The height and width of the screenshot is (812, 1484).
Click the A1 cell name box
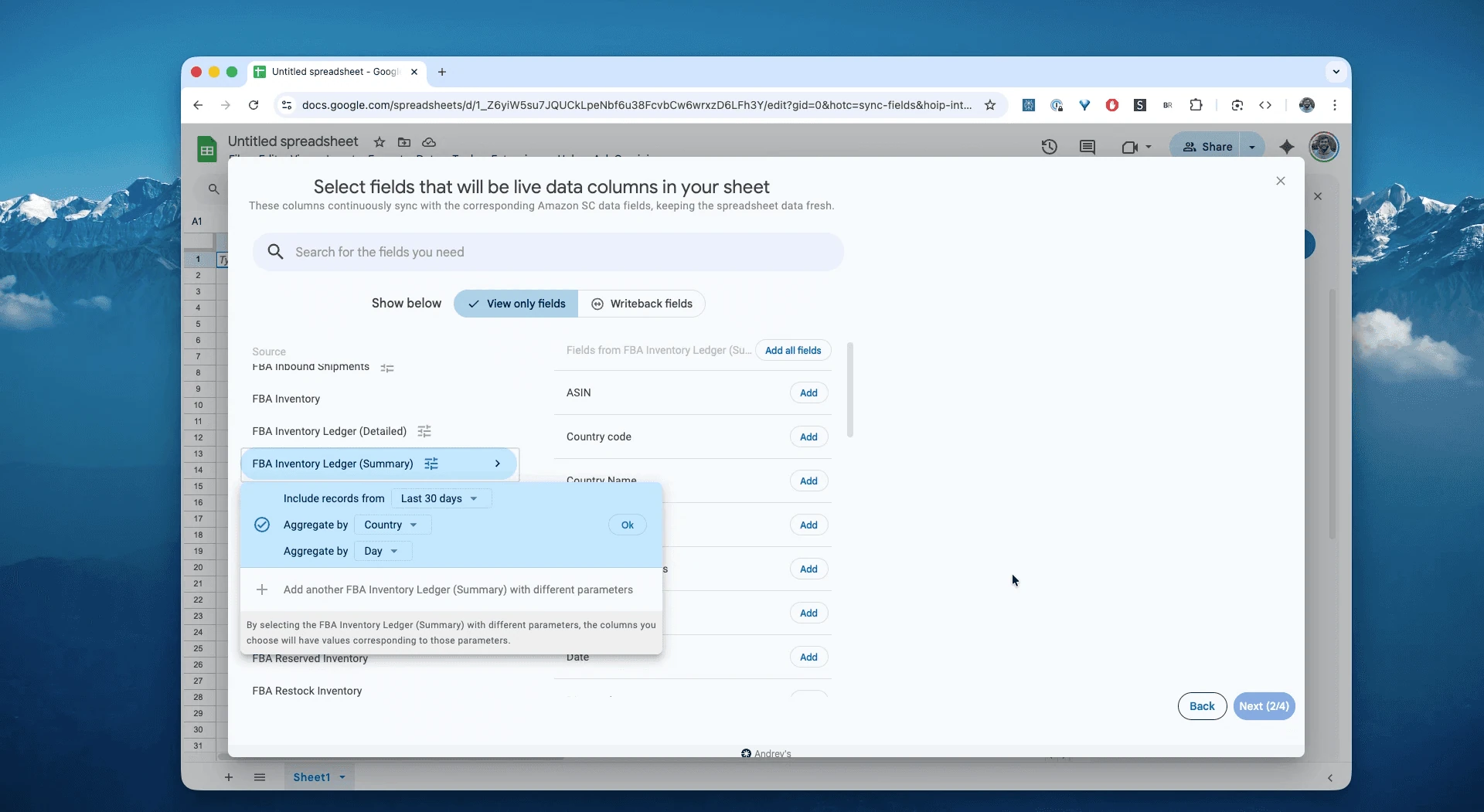coord(197,221)
